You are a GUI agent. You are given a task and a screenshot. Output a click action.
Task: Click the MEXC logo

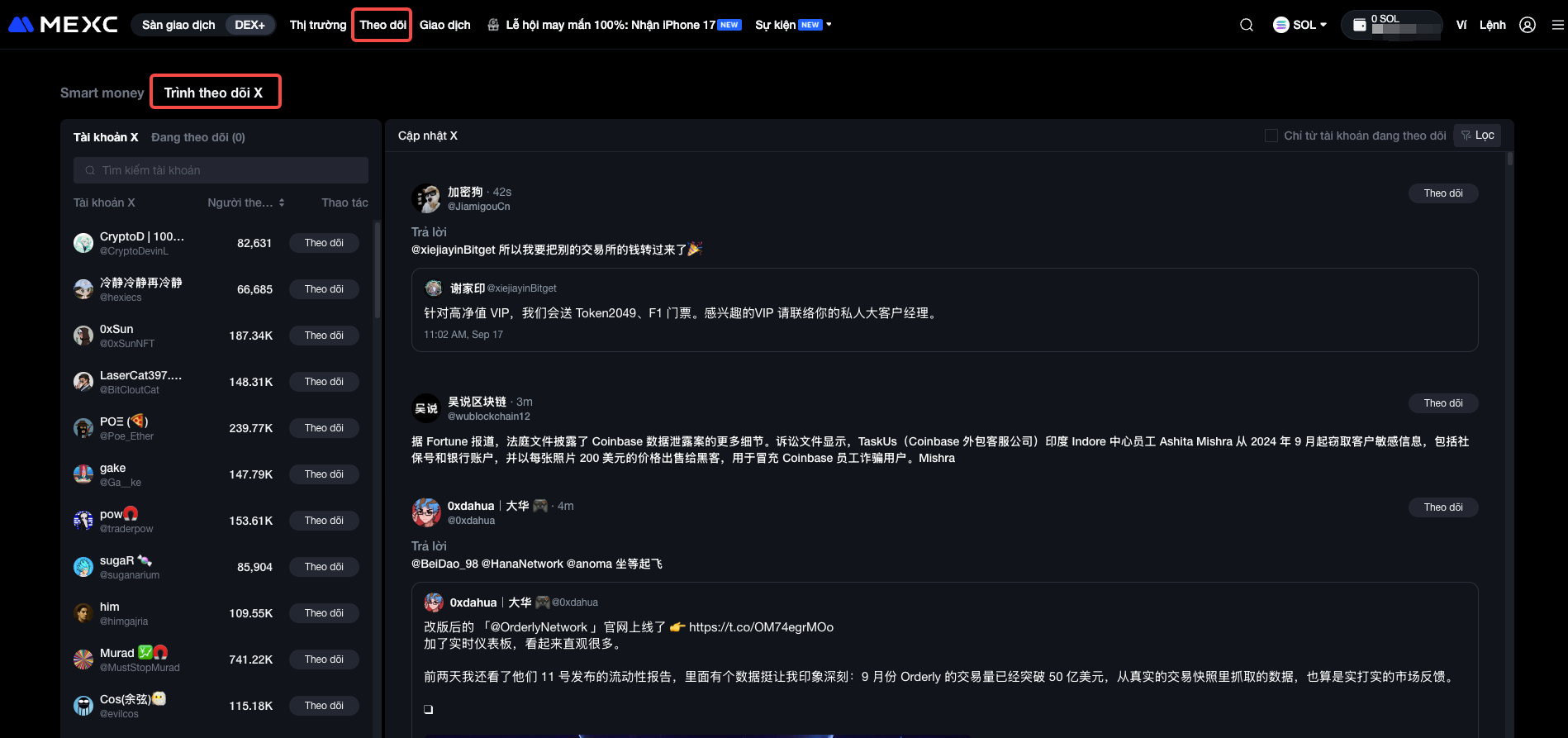(63, 25)
